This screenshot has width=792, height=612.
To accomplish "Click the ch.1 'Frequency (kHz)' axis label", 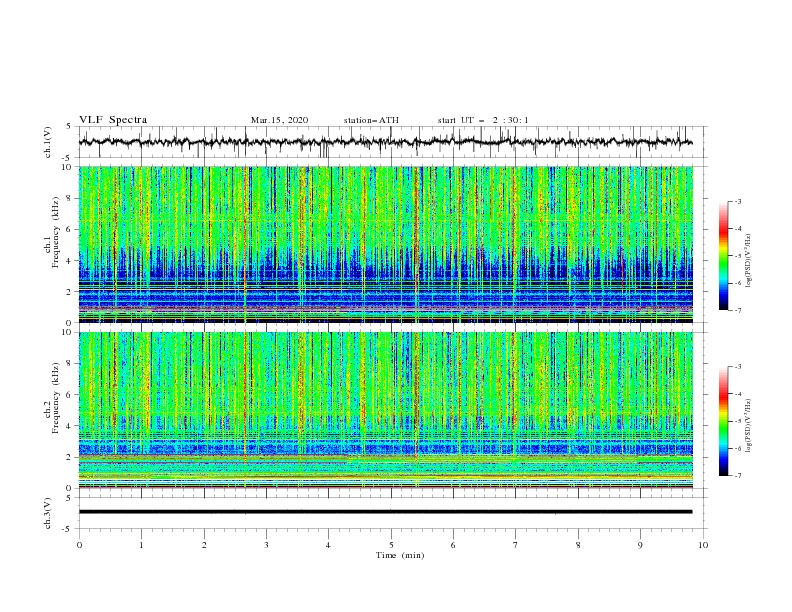I will (x=55, y=233).
